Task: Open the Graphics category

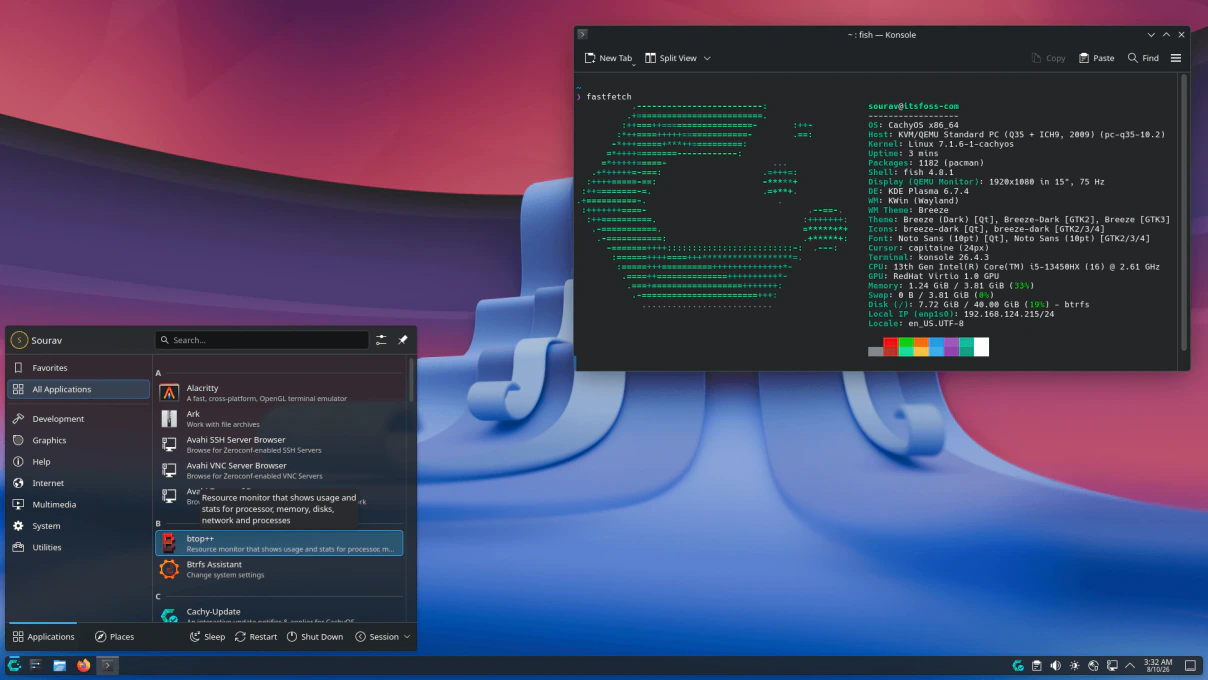Action: point(79,440)
